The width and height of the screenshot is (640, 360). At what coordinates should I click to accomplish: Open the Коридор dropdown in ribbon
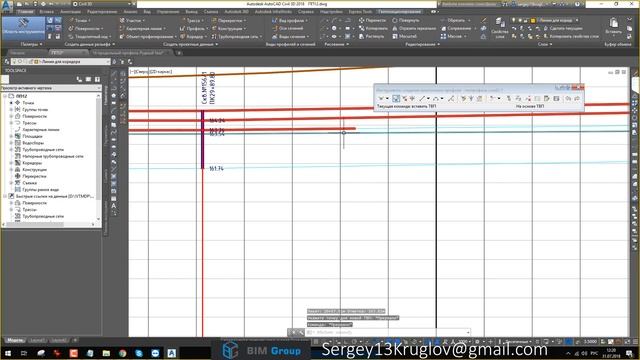tap(193, 36)
